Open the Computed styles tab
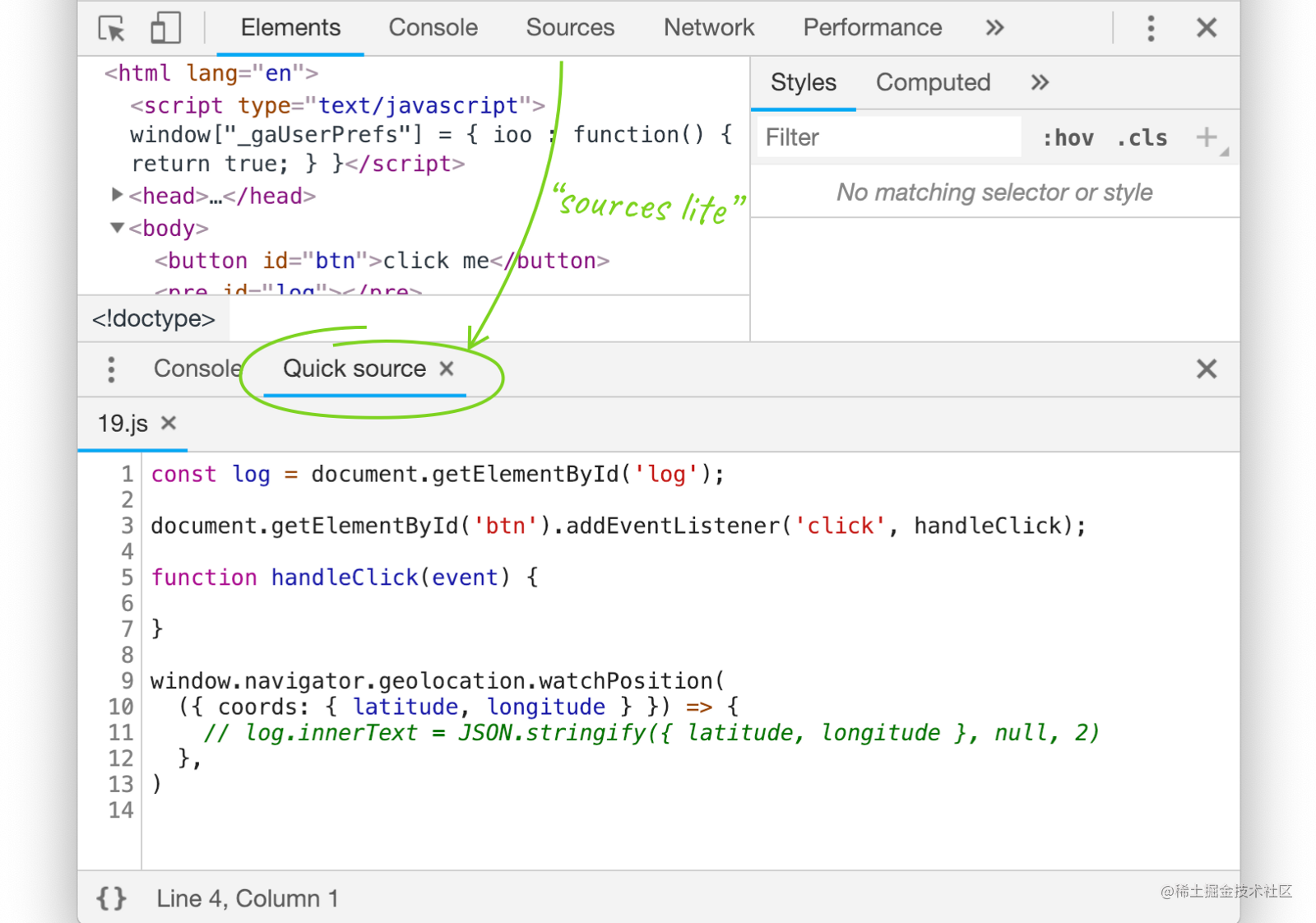This screenshot has height=923, width=1316. coord(933,82)
